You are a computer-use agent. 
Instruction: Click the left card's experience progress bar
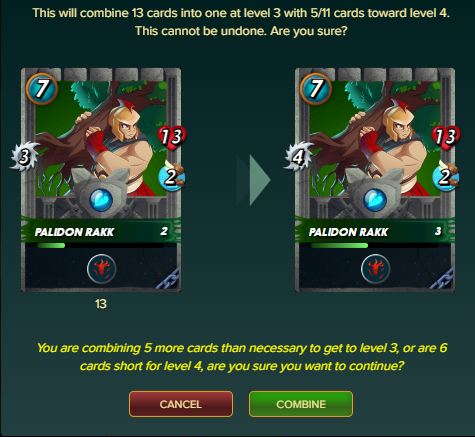pos(100,246)
